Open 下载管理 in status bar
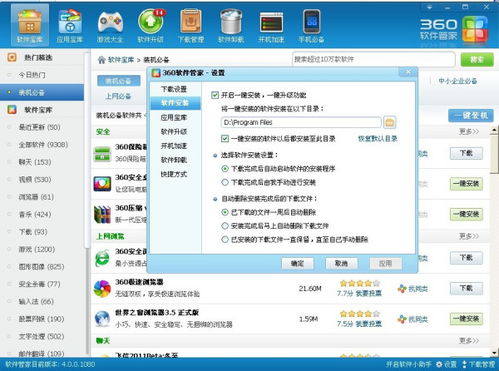Image resolution: width=499 pixels, height=371 pixels. point(479,364)
